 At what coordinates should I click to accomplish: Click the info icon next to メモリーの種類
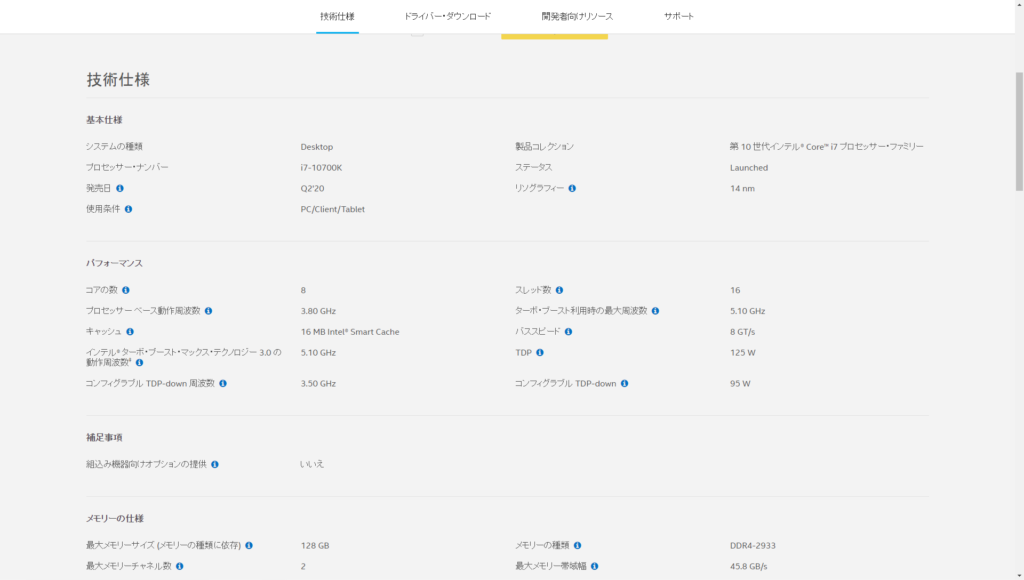[x=578, y=545]
